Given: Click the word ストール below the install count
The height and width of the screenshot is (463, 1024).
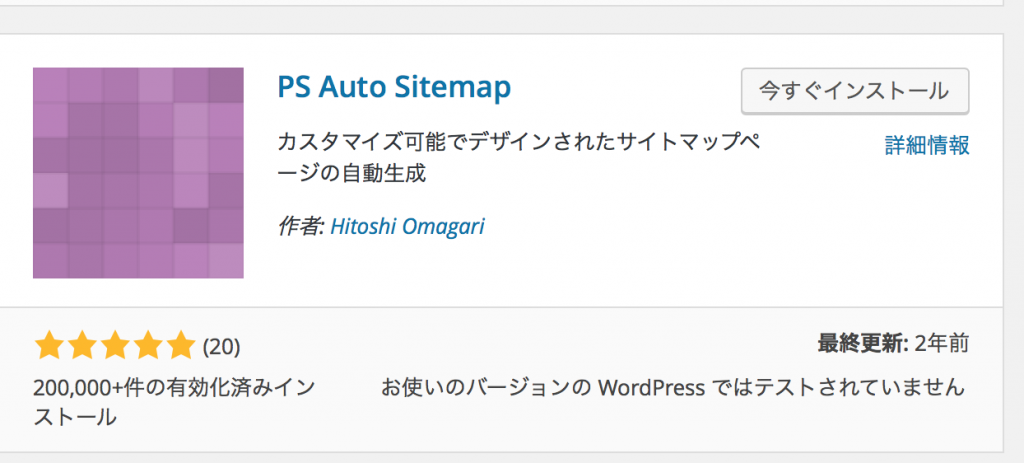Looking at the screenshot, I should 75,417.
